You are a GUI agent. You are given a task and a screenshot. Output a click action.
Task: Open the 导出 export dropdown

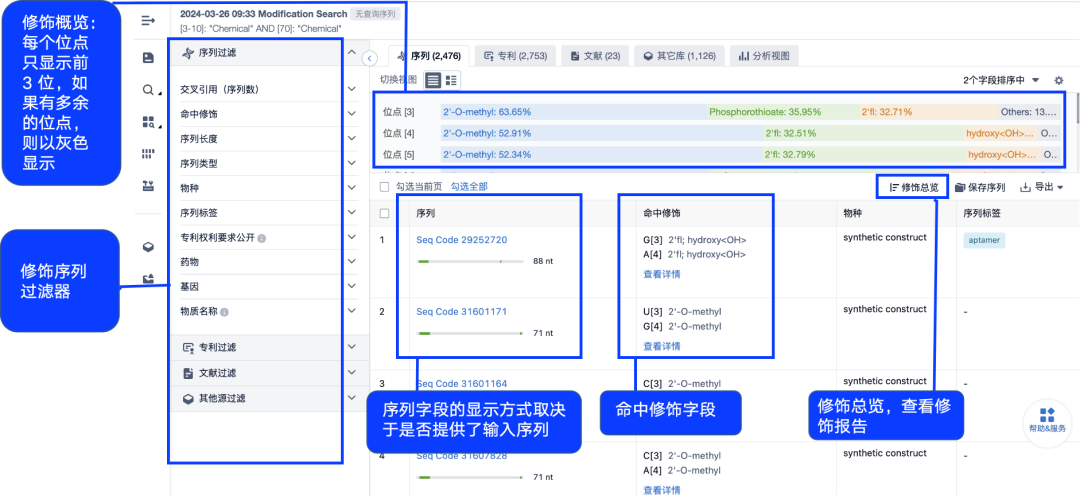point(1041,187)
